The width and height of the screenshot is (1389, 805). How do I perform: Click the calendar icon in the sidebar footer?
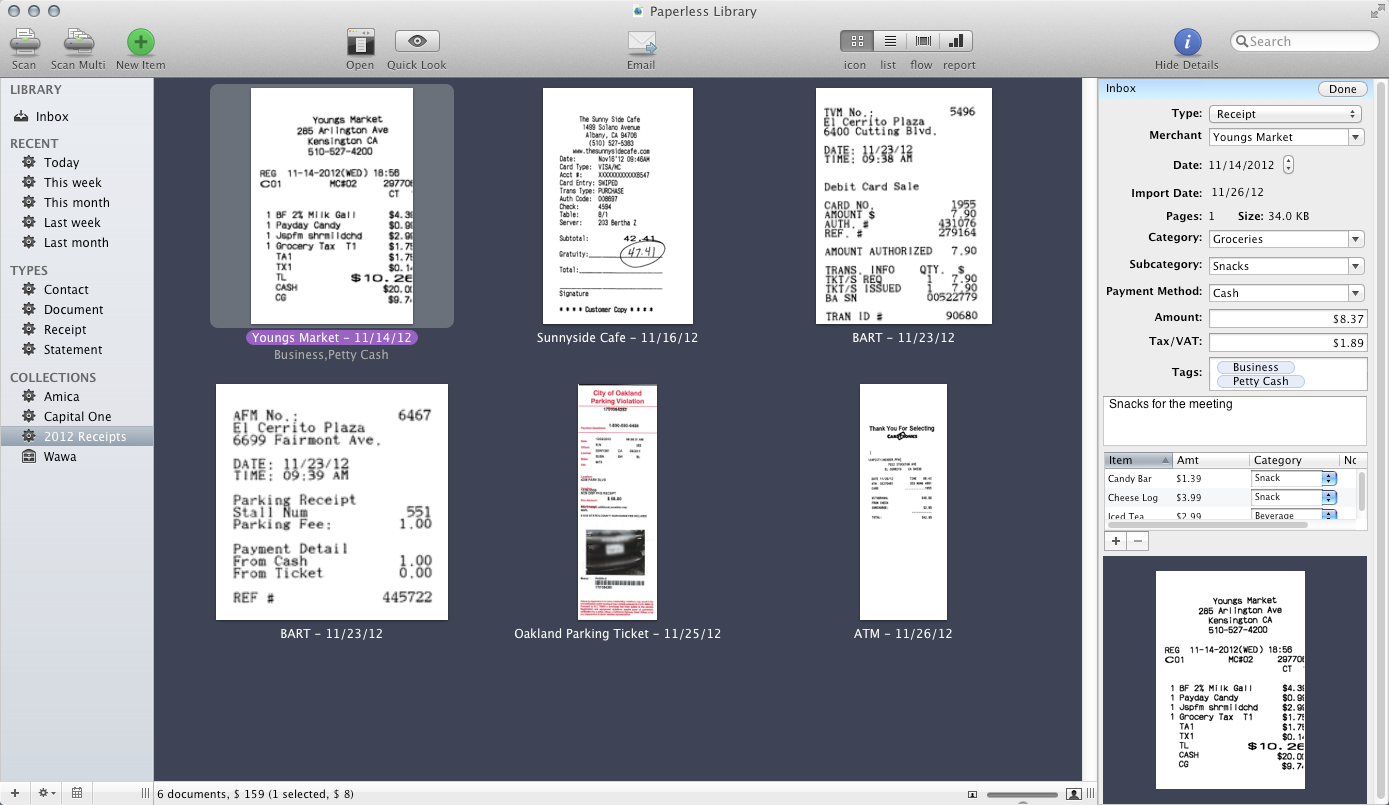77,793
